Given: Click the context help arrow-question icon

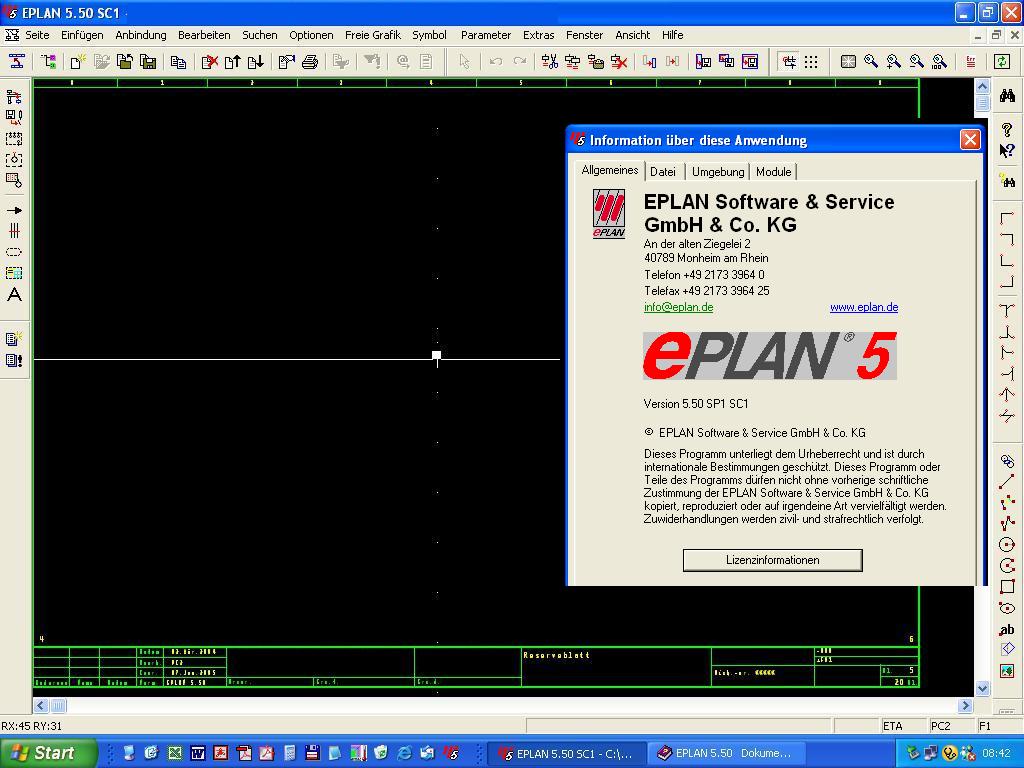Looking at the screenshot, I should 1007,151.
